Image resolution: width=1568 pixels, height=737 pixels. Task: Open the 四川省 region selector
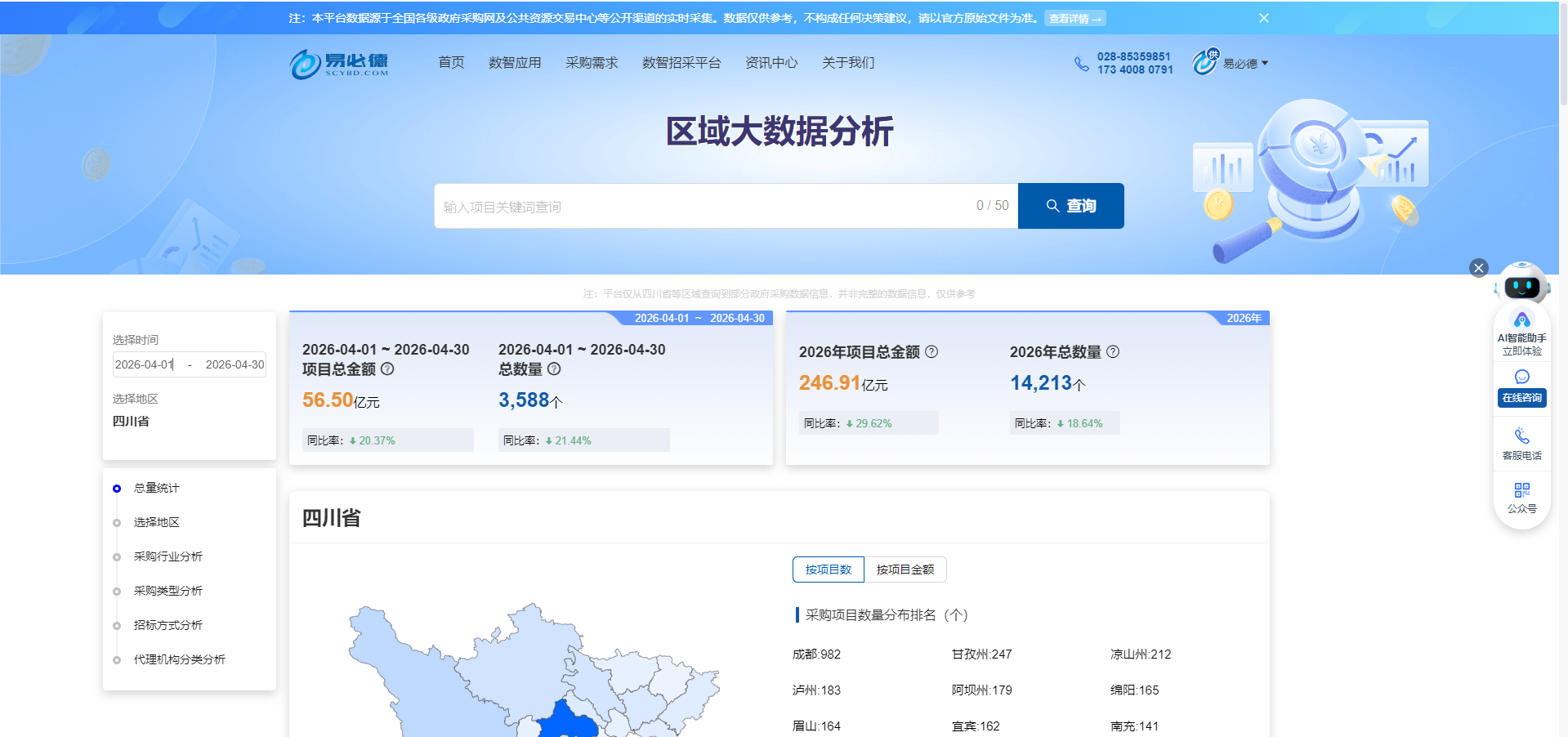(131, 421)
